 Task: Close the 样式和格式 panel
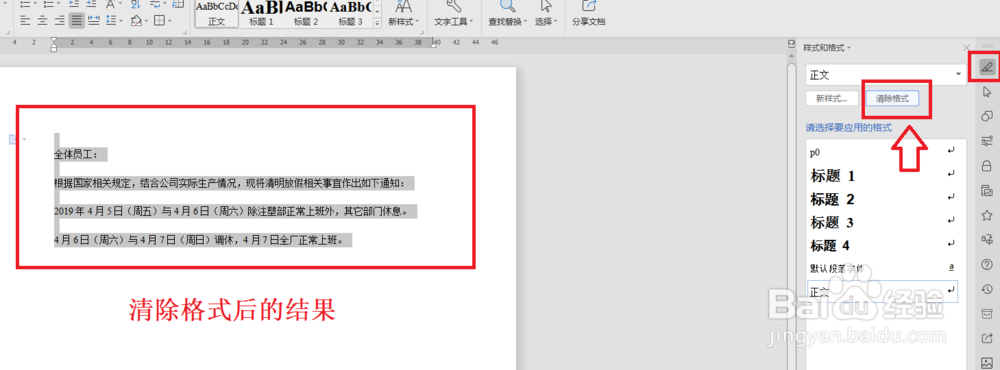point(966,48)
